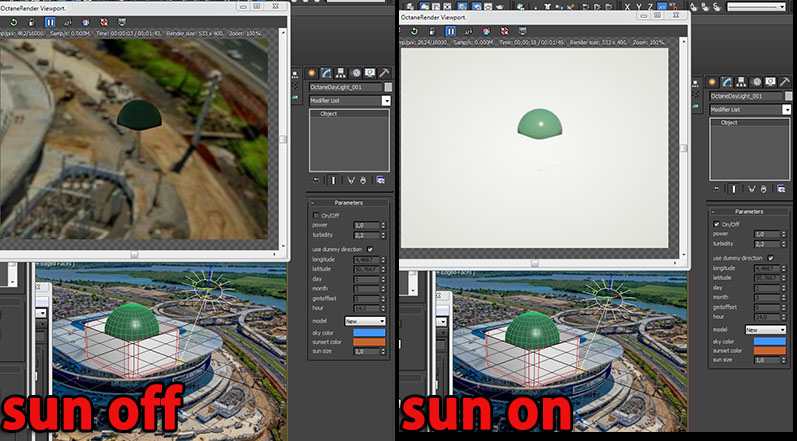
Task: Pause the render in the sun off OctaneRender Viewport
Action: click(x=50, y=22)
